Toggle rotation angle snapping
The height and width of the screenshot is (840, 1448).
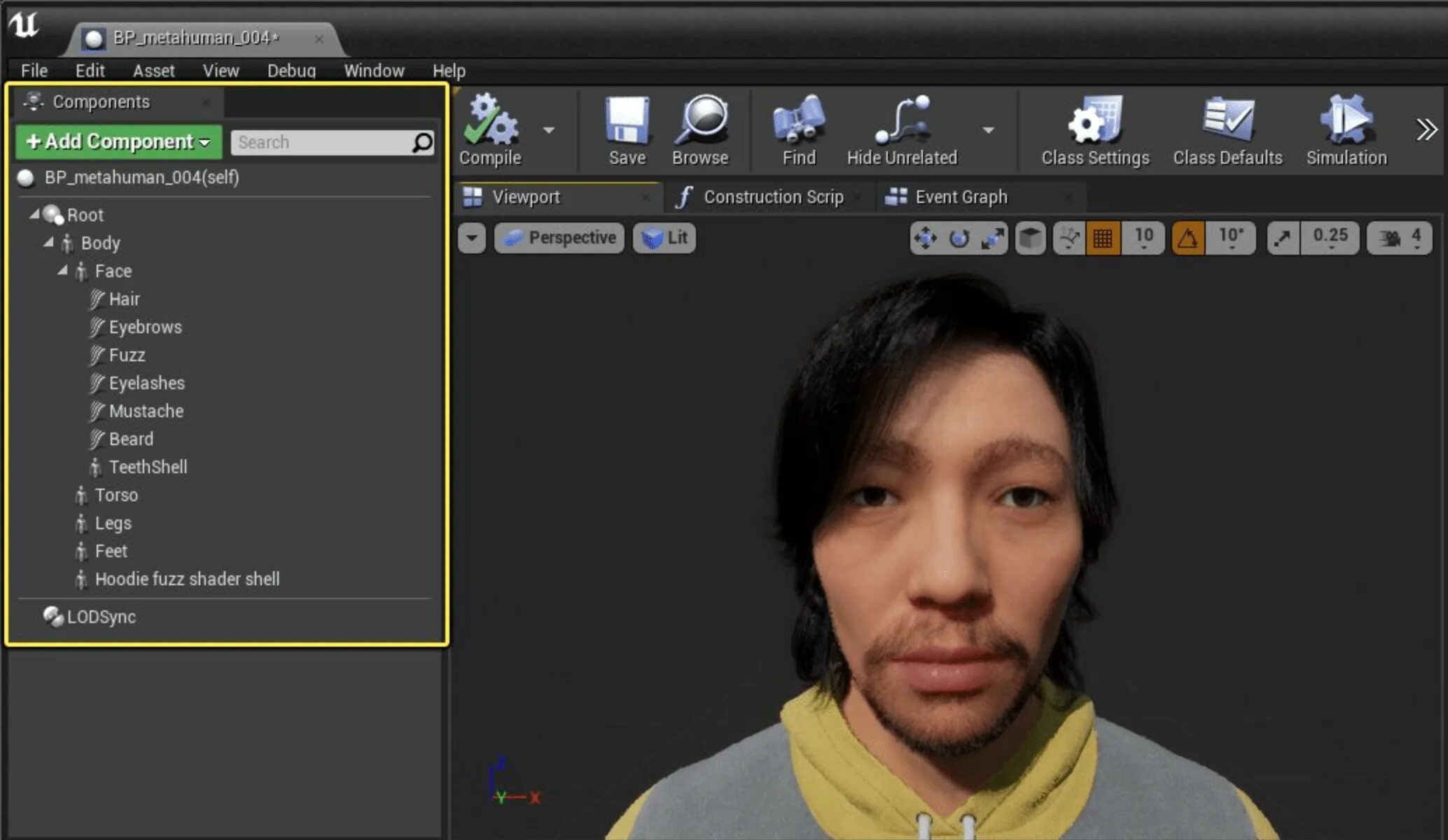pyautogui.click(x=1188, y=239)
